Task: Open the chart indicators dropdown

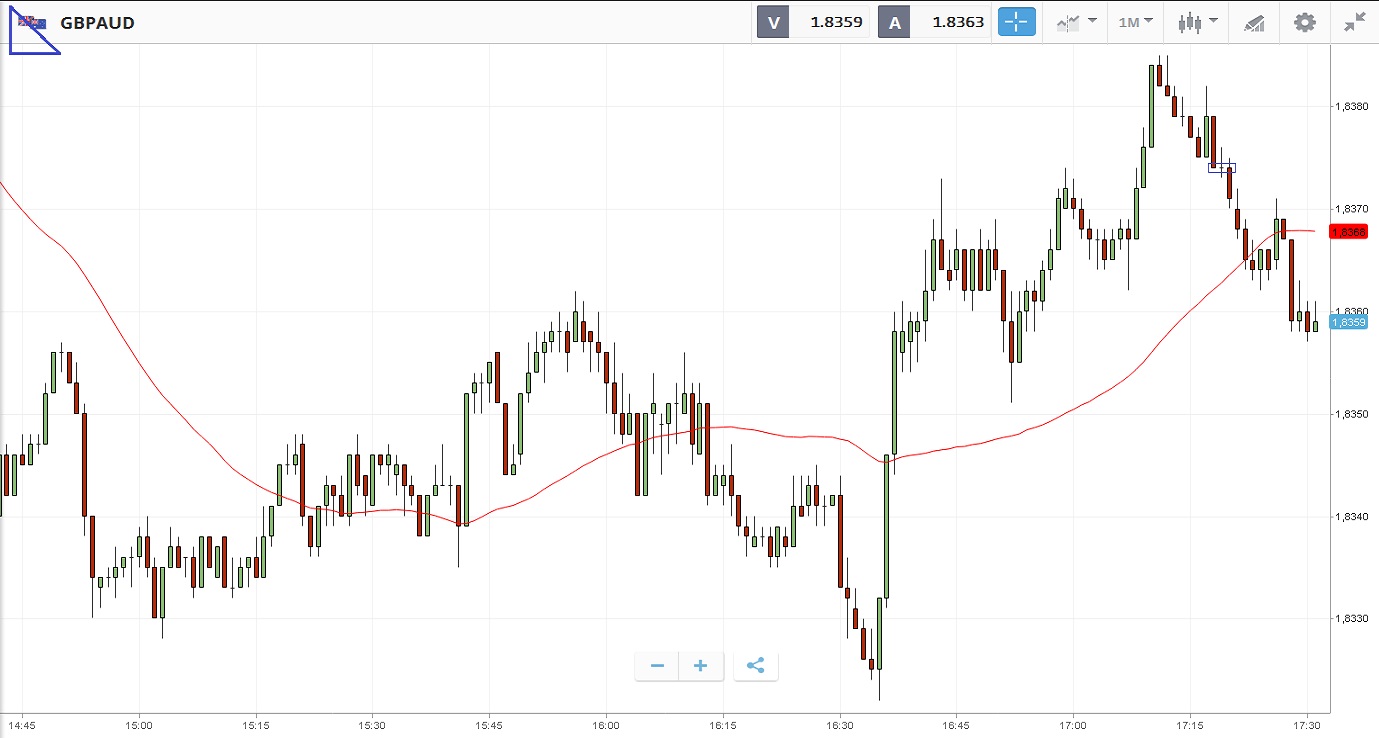Action: click(x=1076, y=22)
